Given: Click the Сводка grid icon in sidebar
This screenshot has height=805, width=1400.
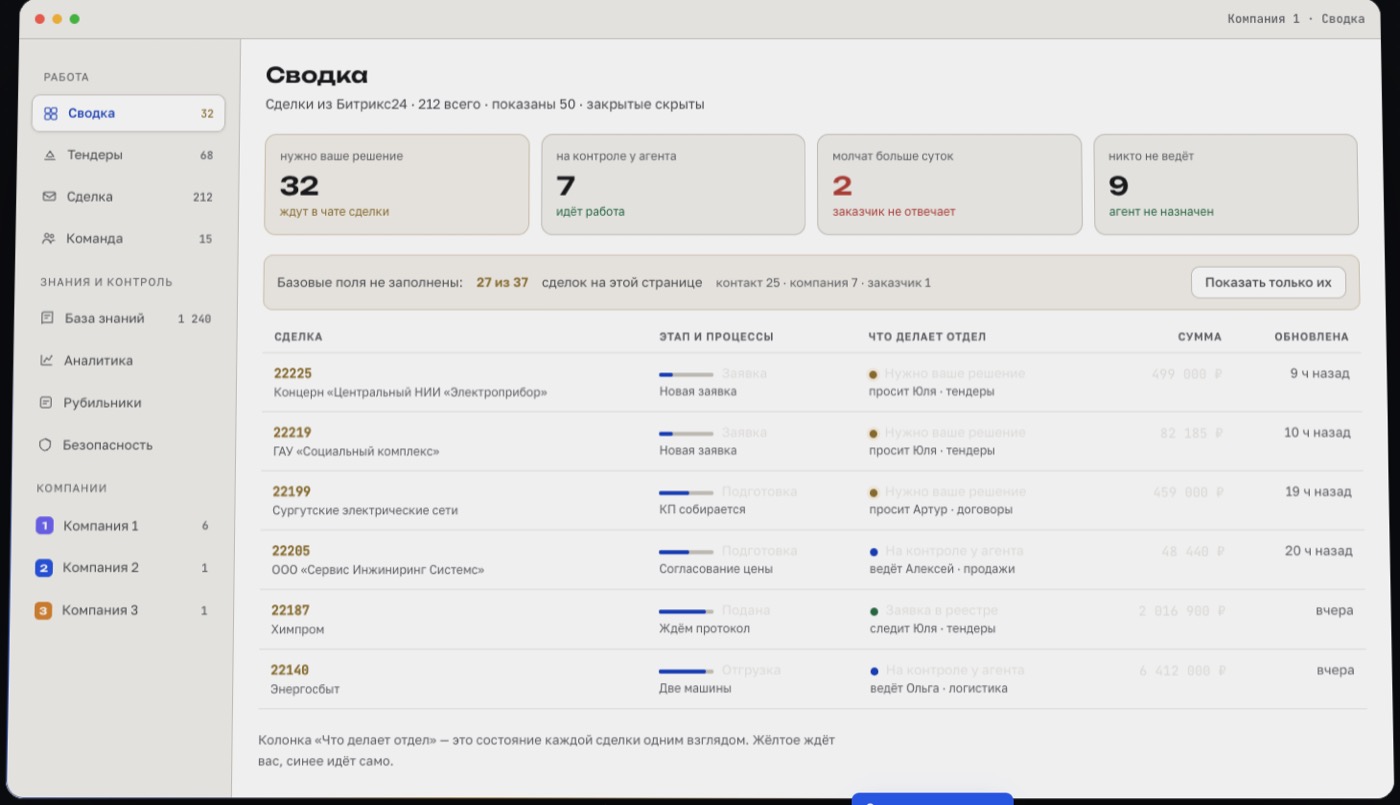Looking at the screenshot, I should (x=51, y=114).
